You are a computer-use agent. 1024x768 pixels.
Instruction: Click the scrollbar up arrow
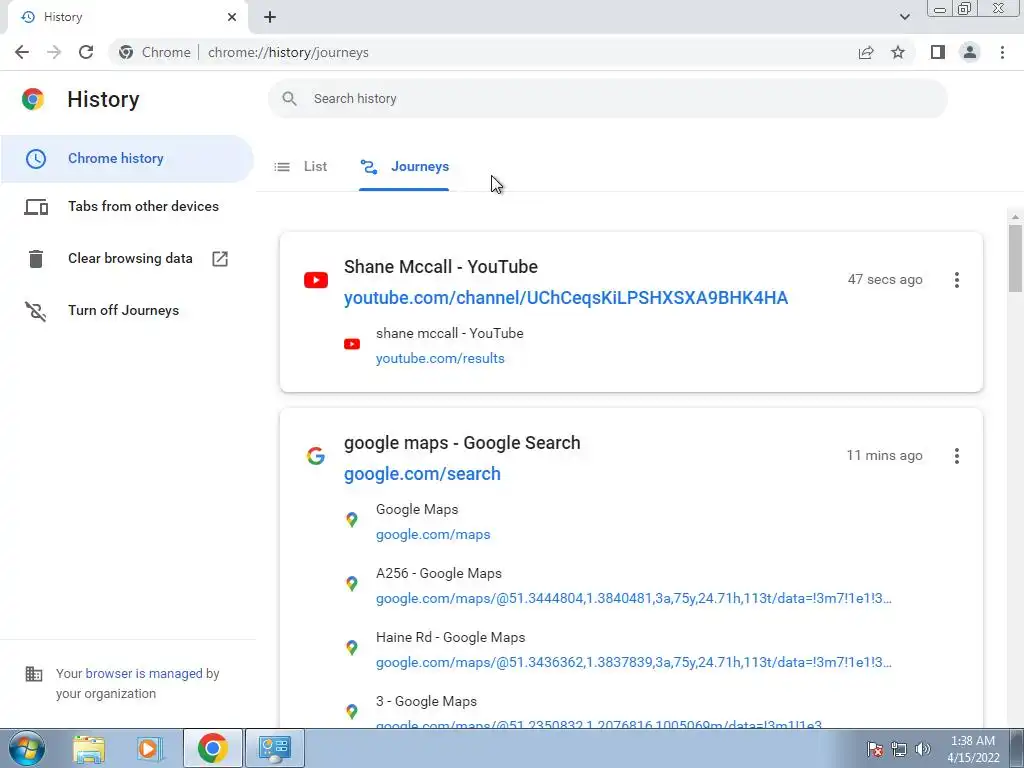1015,217
